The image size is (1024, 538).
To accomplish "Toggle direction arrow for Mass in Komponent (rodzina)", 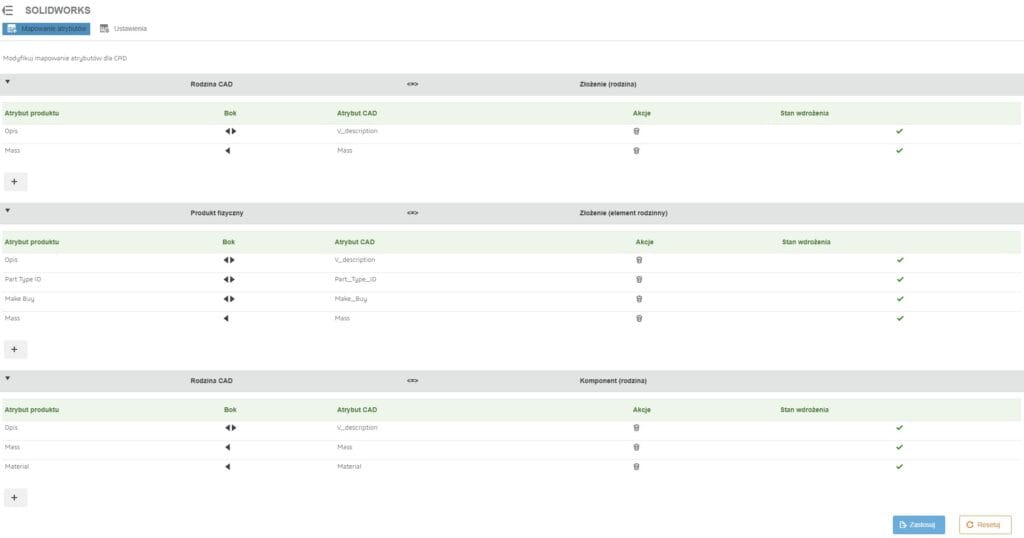I will (228, 447).
